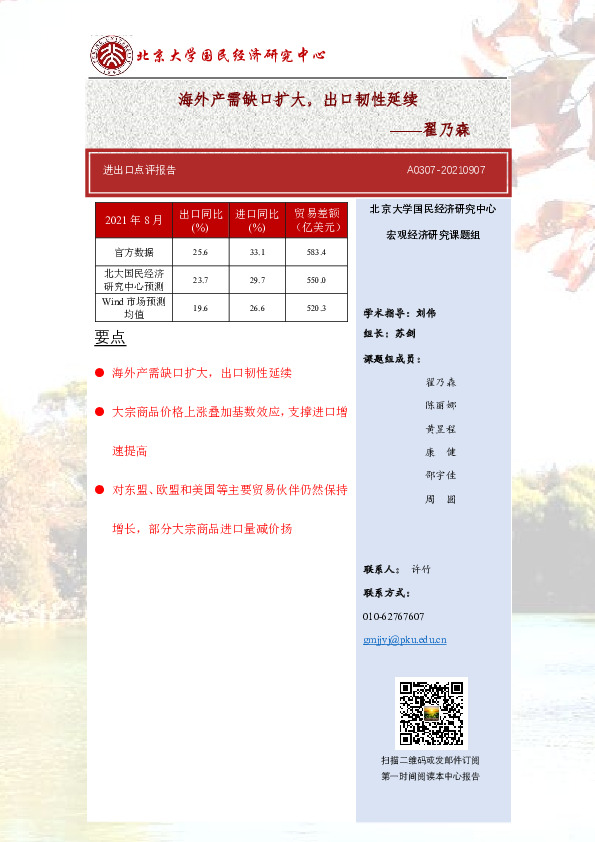Click the Peking University round seal logo
Image resolution: width=595 pixels, height=842 pixels.
click(111, 55)
